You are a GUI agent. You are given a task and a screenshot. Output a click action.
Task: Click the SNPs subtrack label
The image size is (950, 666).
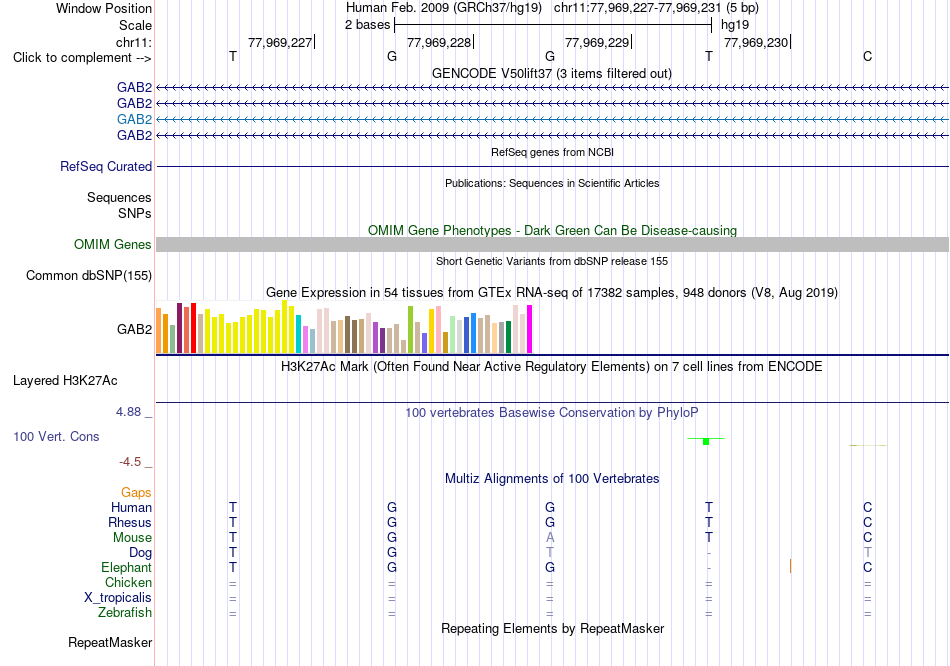click(135, 213)
